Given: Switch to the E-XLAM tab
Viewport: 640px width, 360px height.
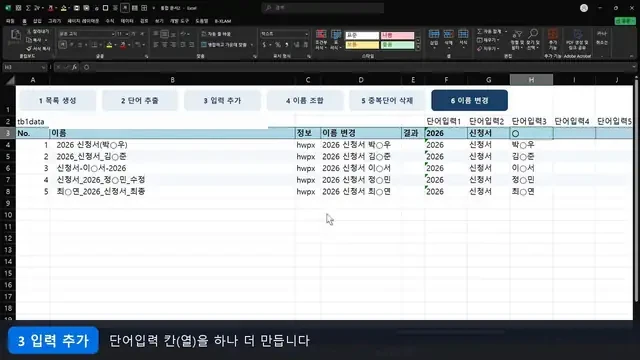Looking at the screenshot, I should point(223,21).
